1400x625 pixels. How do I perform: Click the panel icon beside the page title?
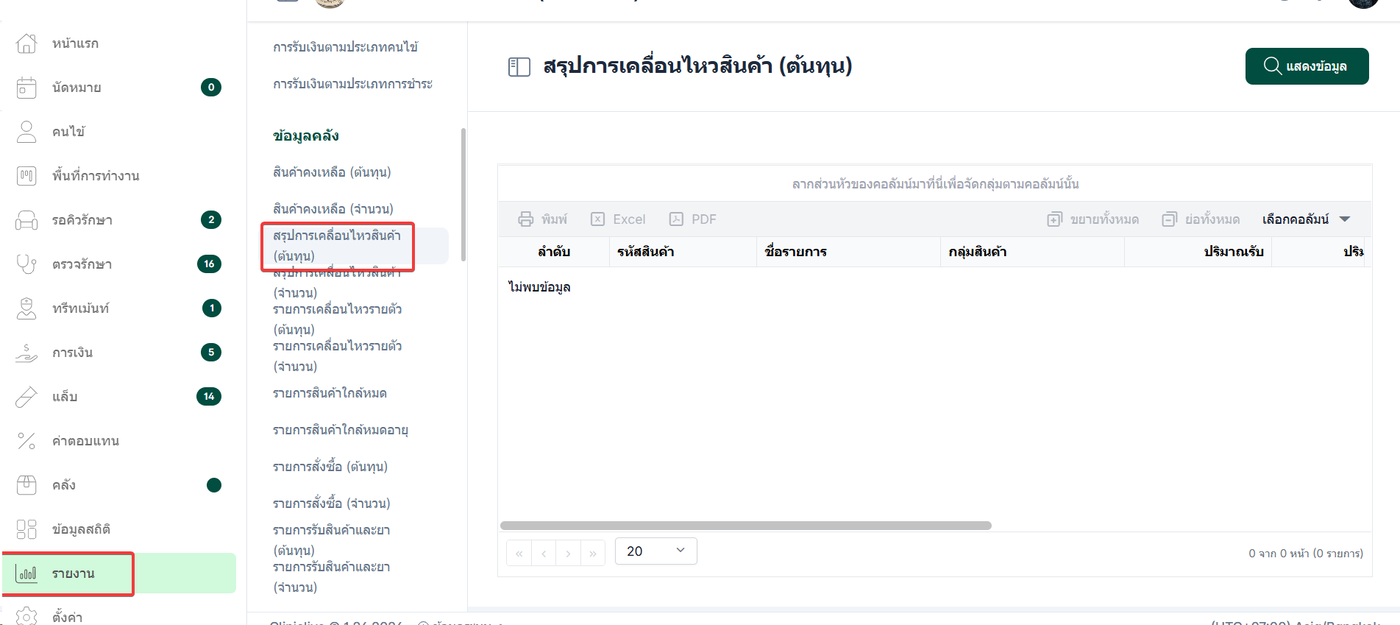pyautogui.click(x=519, y=67)
